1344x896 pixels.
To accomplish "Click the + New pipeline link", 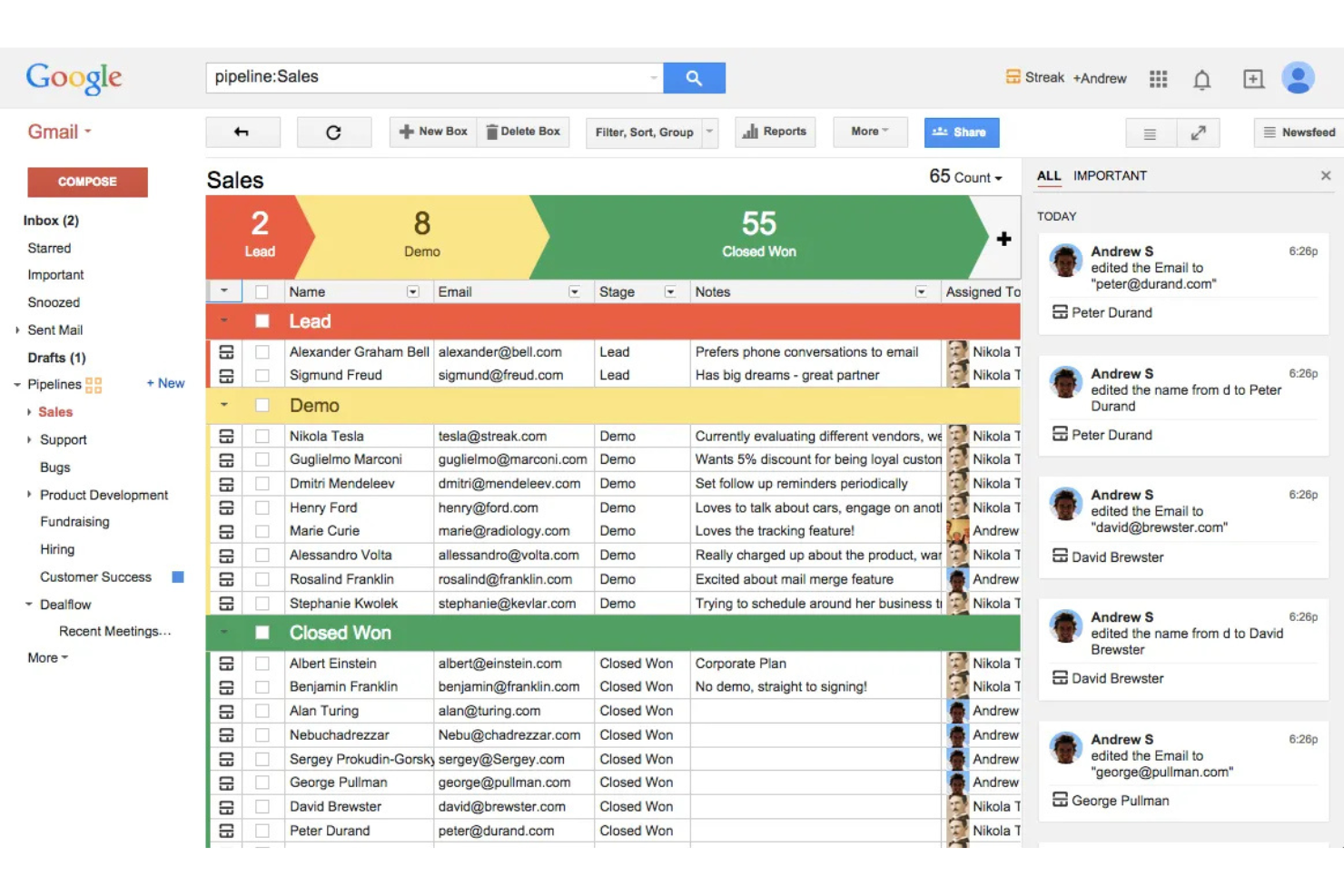I will (165, 384).
